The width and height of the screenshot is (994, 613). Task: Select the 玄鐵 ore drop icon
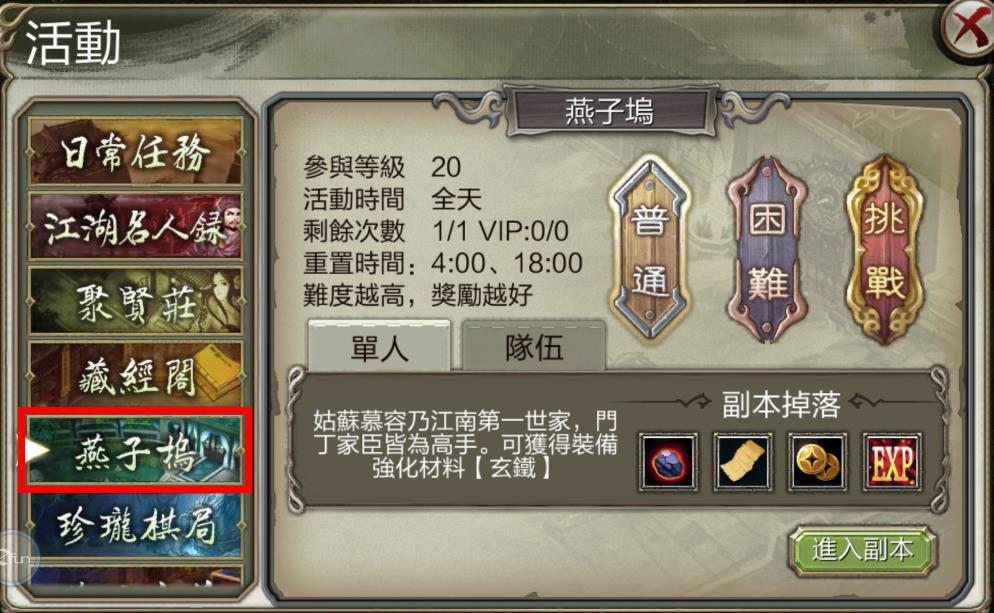[668, 461]
